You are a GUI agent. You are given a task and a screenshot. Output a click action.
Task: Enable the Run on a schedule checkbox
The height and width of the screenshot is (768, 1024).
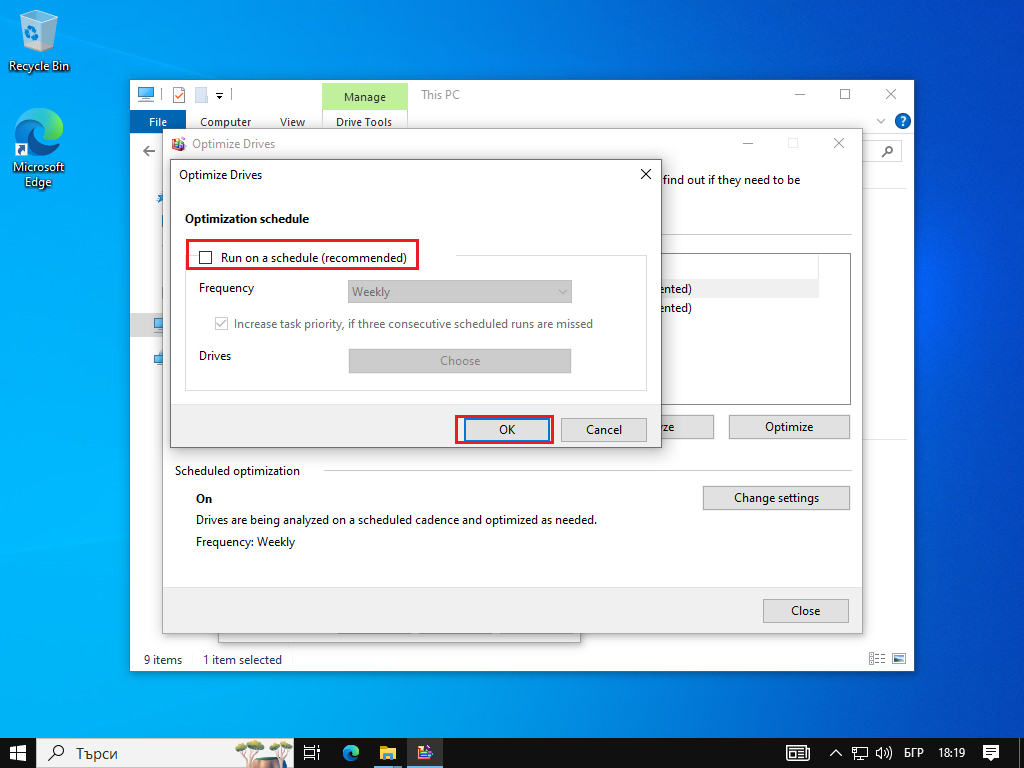(x=206, y=258)
